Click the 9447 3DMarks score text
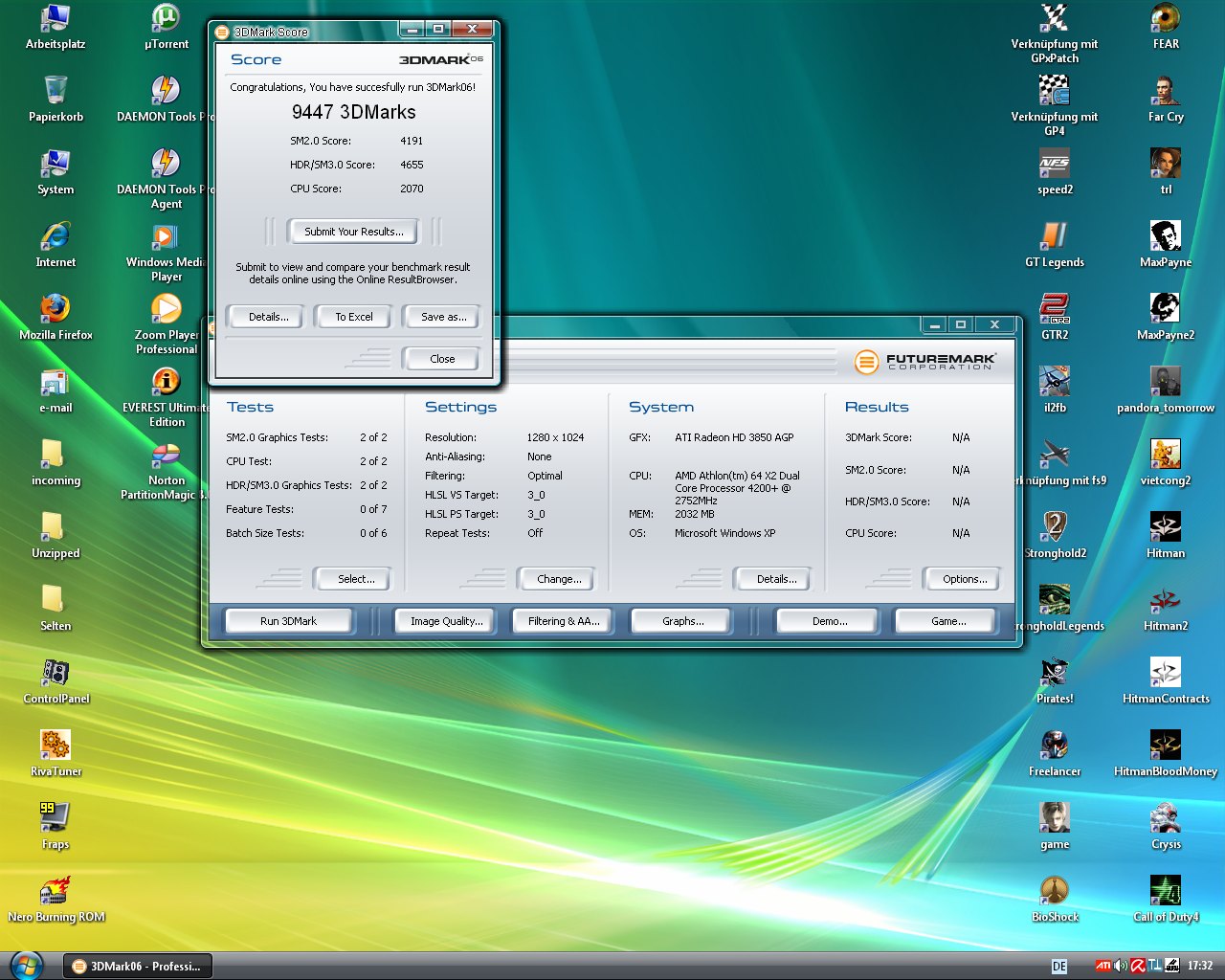Viewport: 1225px width, 980px height. pyautogui.click(x=353, y=112)
